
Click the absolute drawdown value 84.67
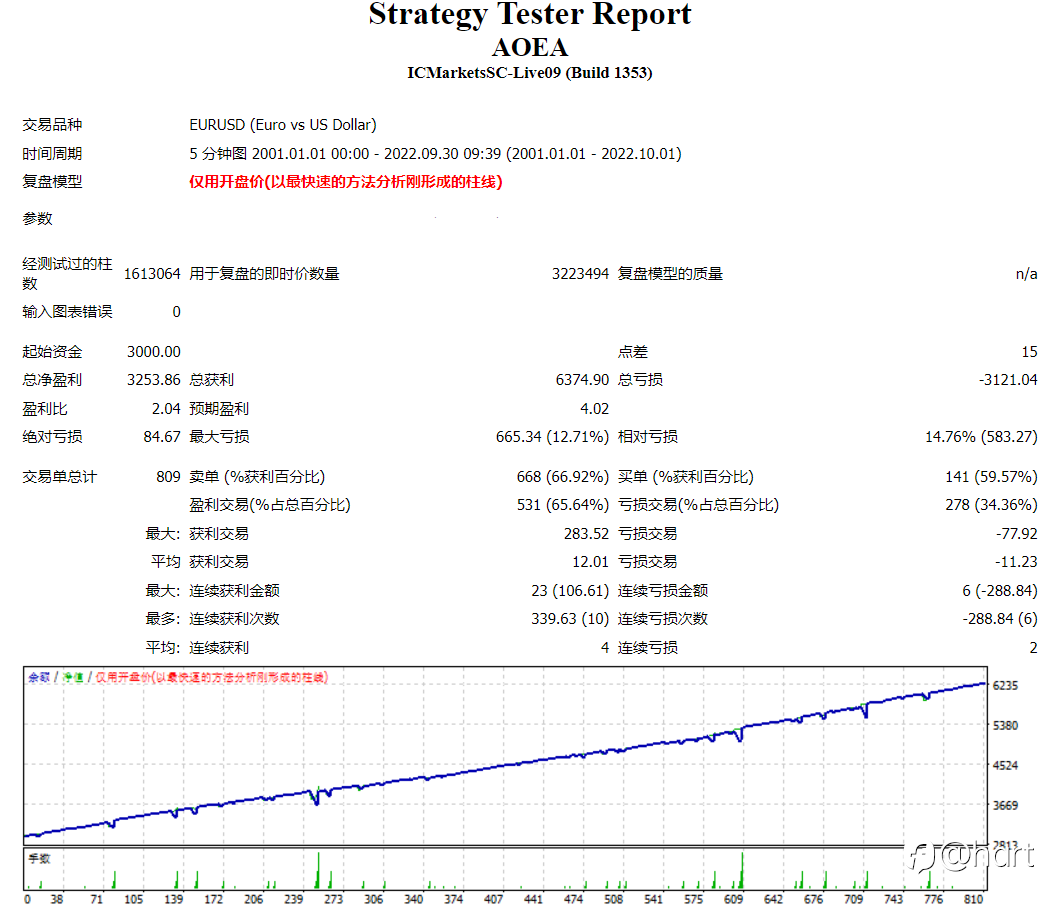tap(162, 437)
